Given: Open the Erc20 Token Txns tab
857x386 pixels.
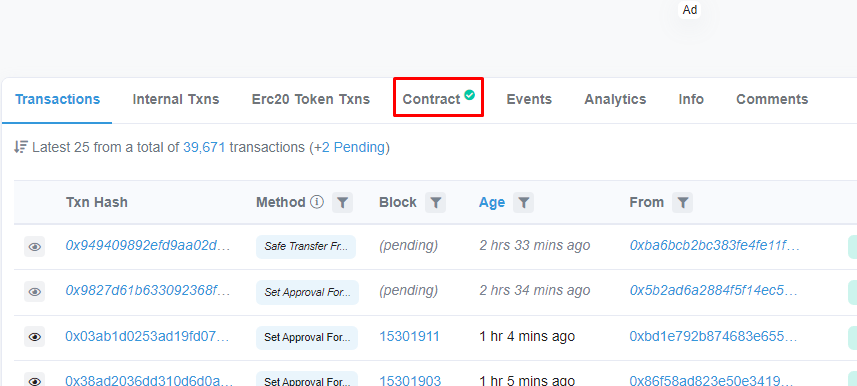Looking at the screenshot, I should click(x=311, y=100).
